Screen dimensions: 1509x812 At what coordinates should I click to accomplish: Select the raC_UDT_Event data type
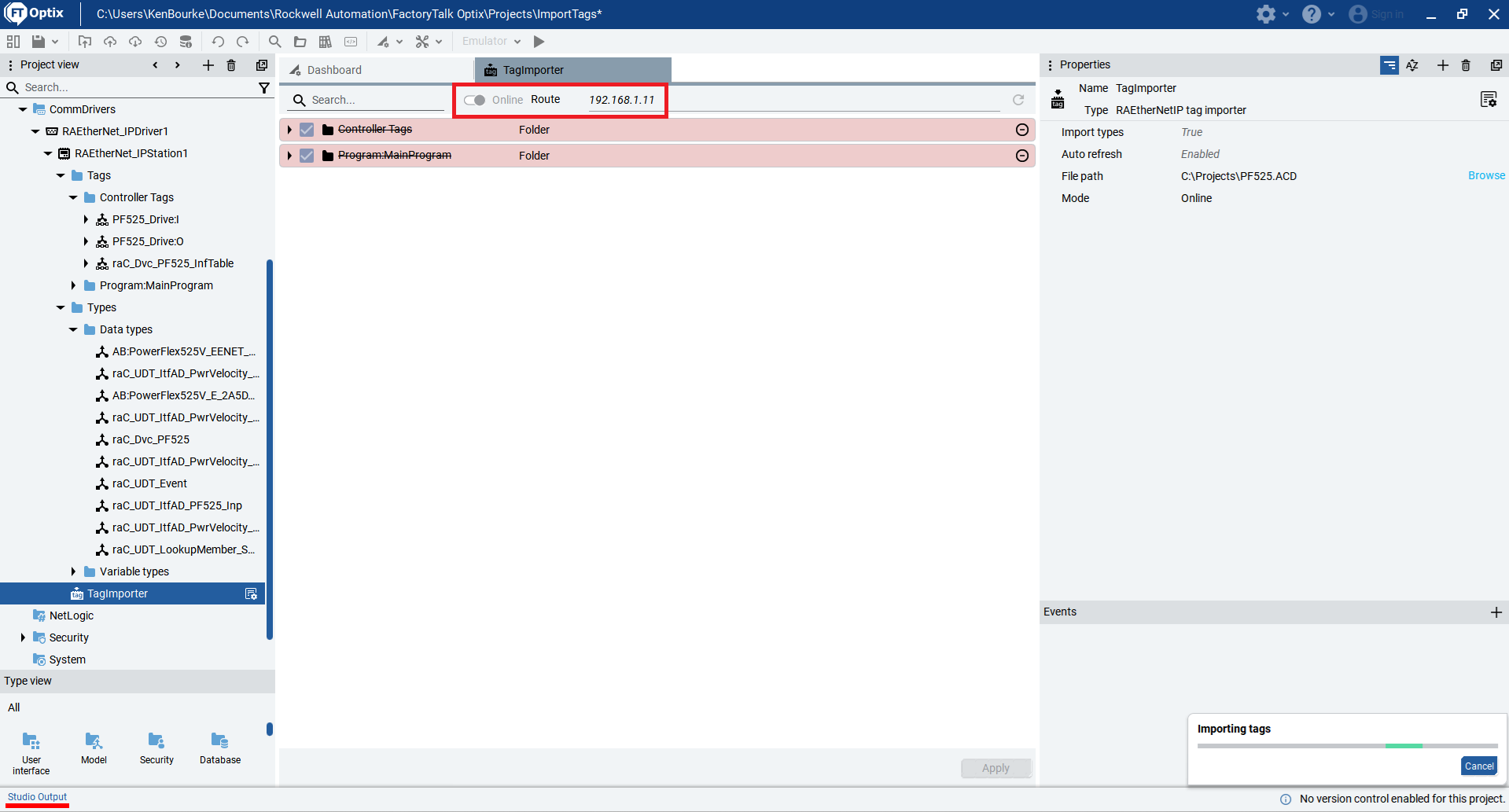(x=149, y=483)
